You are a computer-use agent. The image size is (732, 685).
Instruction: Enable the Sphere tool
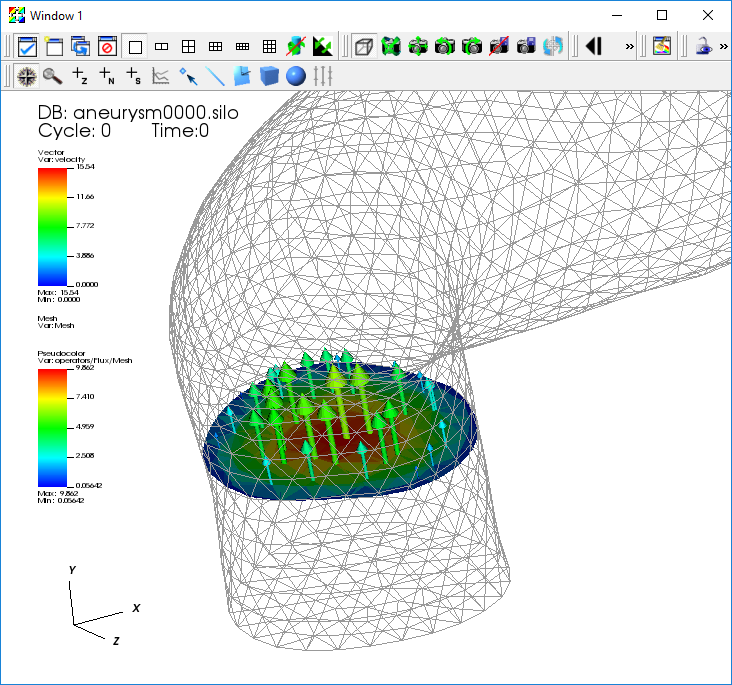click(x=296, y=76)
